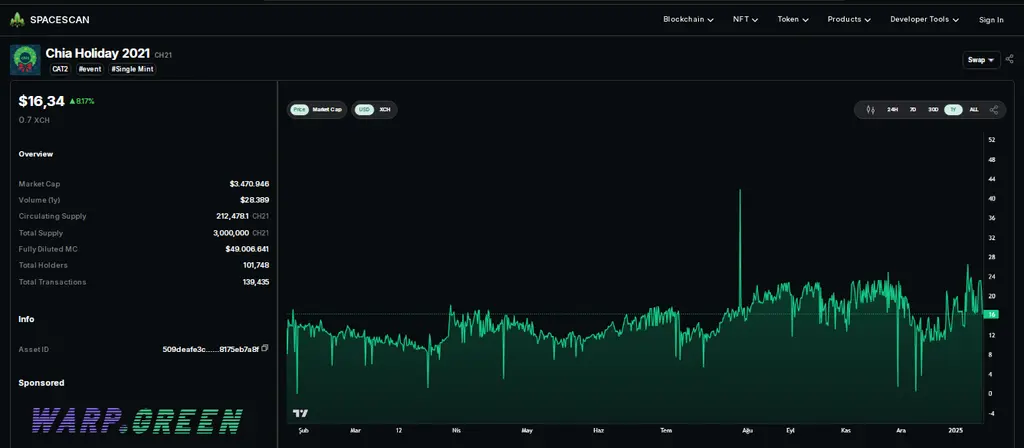Open the Warp.green sponsored banner
The width and height of the screenshot is (1024, 448).
pos(137,421)
